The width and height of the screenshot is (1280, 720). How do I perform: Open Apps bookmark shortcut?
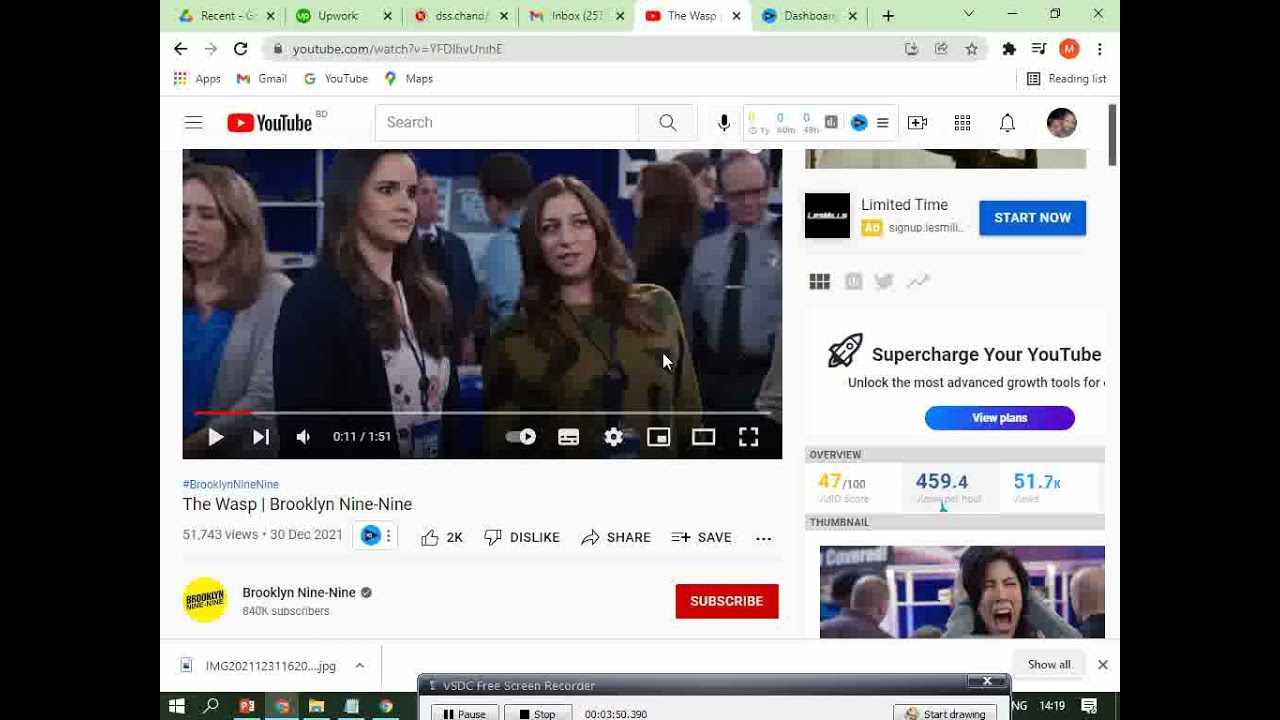point(197,78)
